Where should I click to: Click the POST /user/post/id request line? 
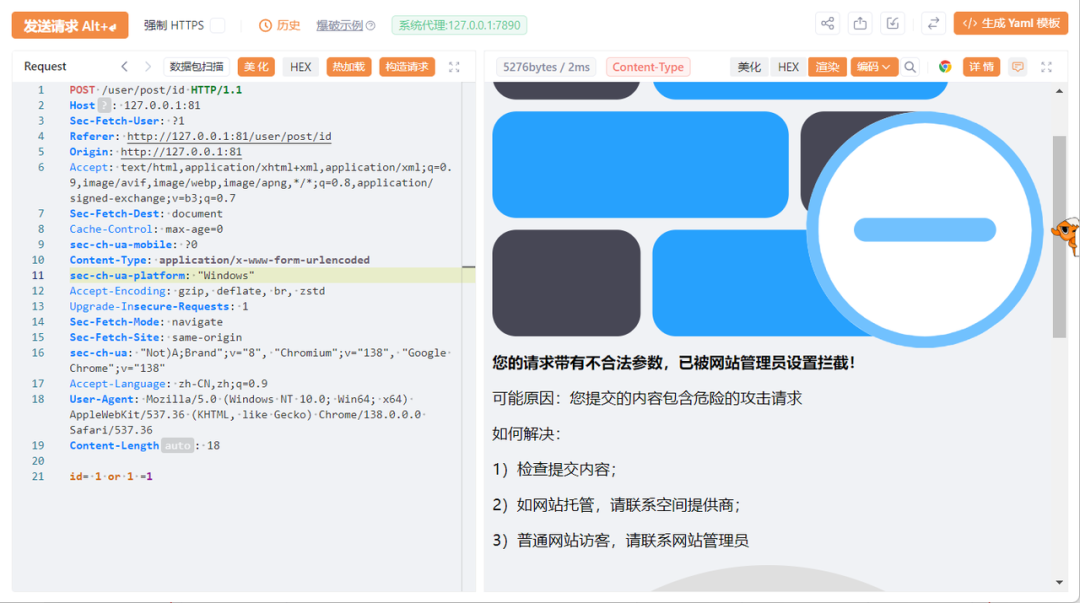[x=156, y=90]
